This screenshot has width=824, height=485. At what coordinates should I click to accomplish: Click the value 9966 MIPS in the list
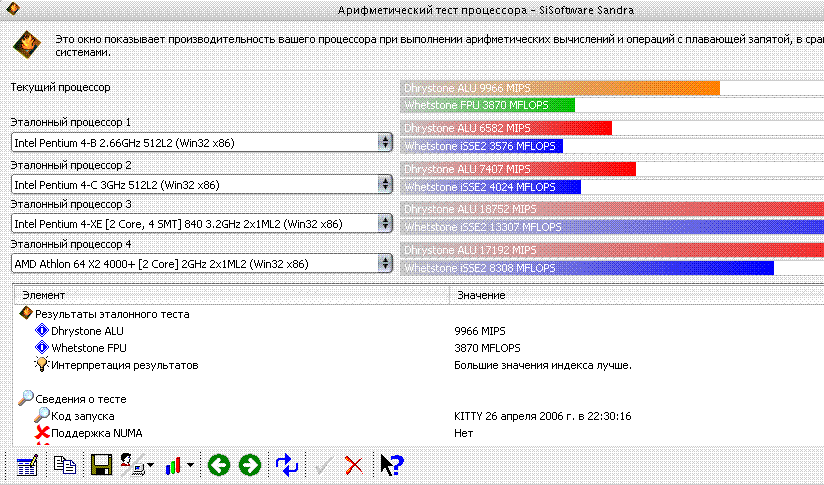480,331
